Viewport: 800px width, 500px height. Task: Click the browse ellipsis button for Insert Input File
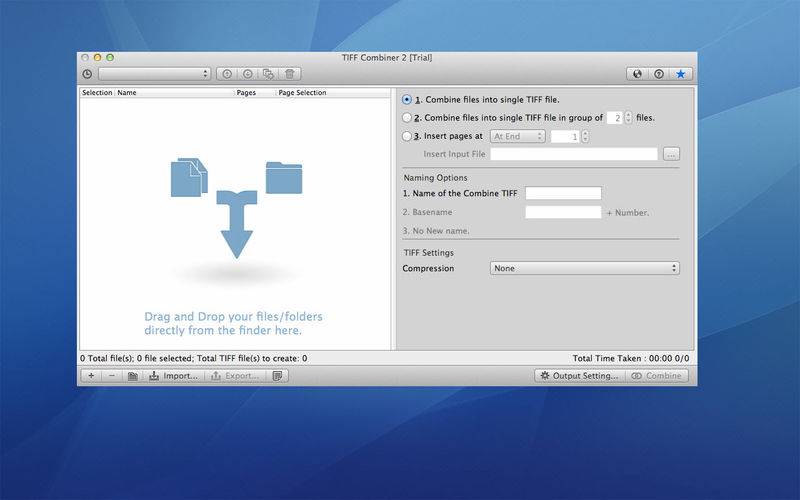[x=671, y=154]
